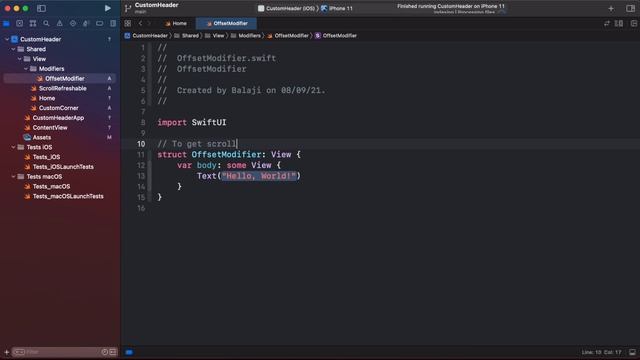Switch to the Home editor tab
The height and width of the screenshot is (360, 640).
point(176,24)
